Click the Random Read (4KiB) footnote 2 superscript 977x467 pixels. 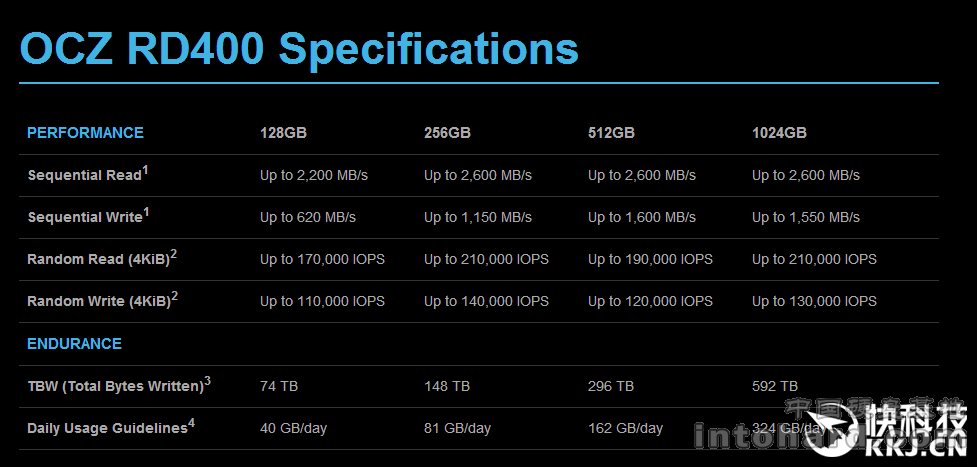(x=174, y=254)
